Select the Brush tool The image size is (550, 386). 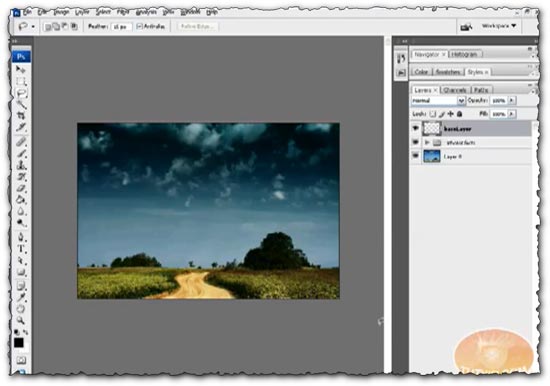coord(21,153)
